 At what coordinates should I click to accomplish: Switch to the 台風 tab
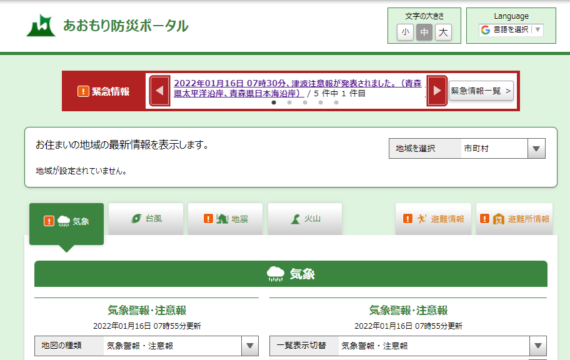[146, 219]
